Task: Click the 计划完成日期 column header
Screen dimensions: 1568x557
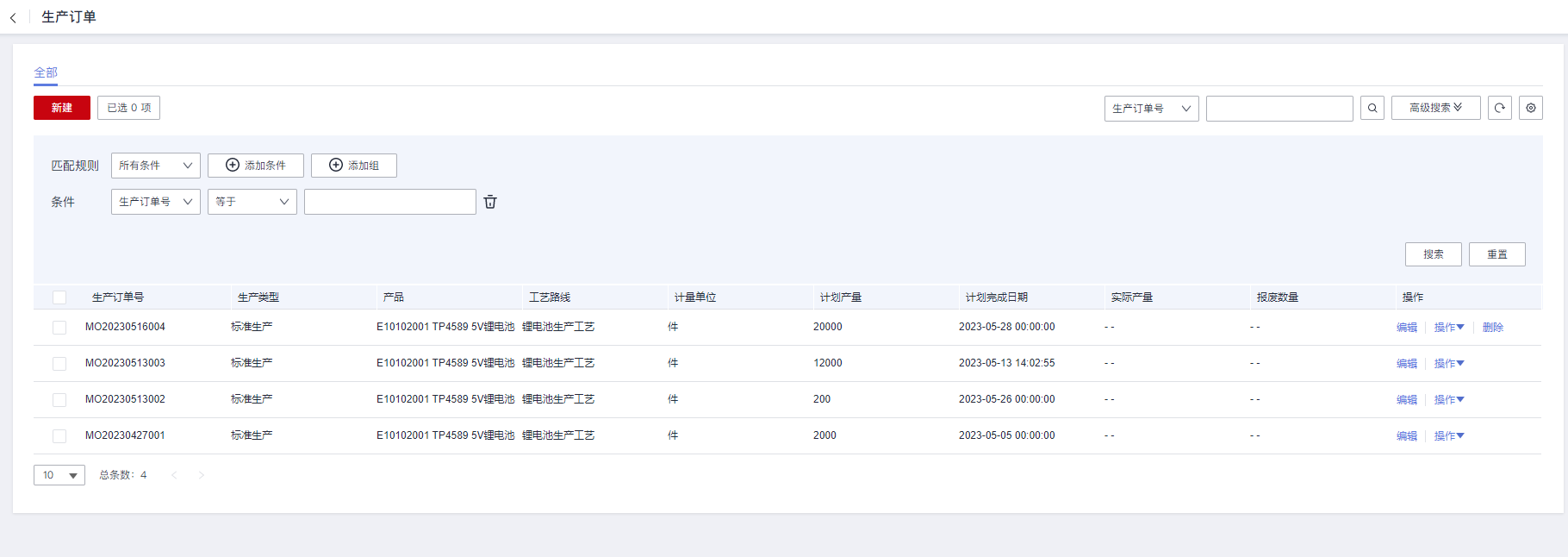Action: tap(997, 297)
